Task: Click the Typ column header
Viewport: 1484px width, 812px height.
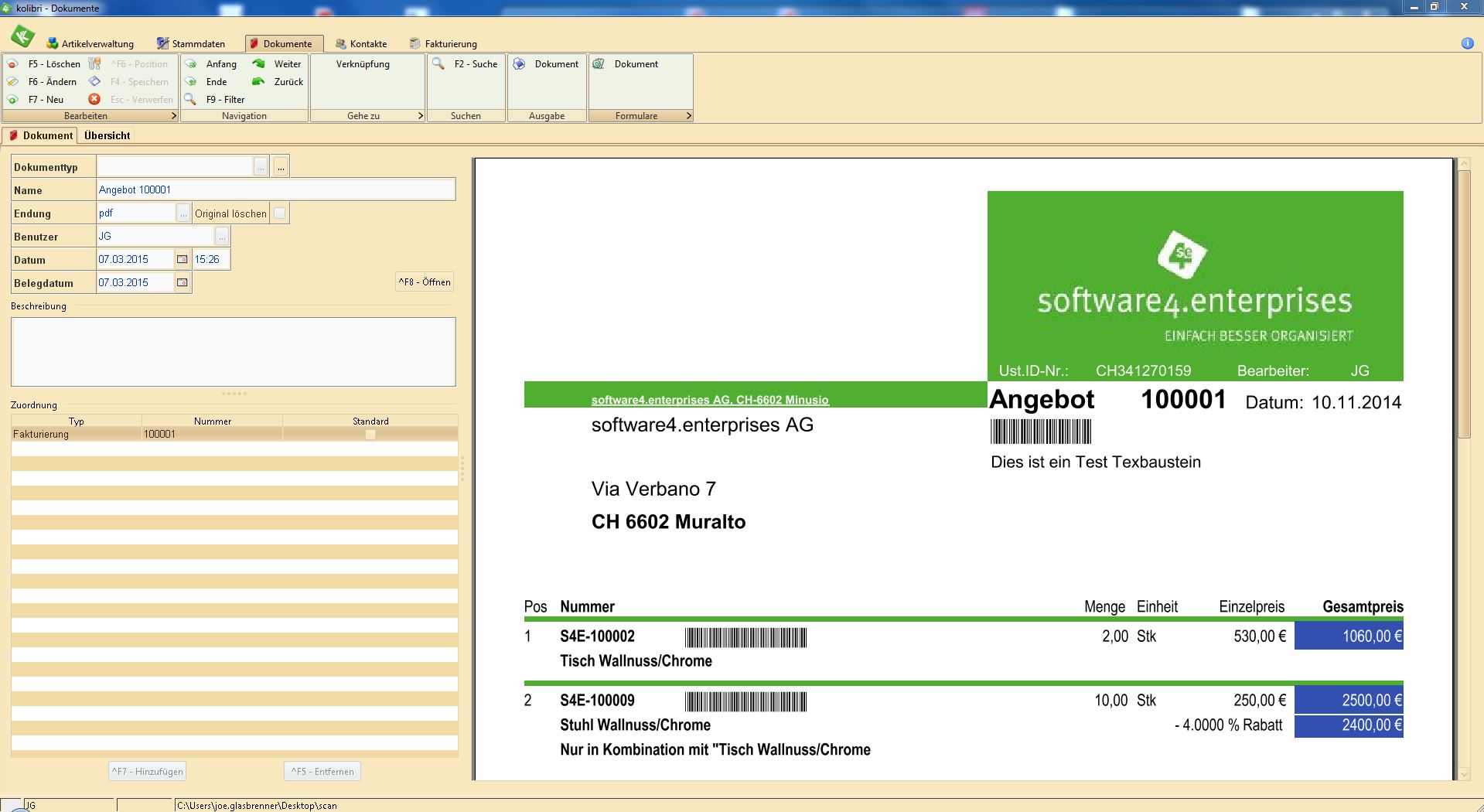Action: click(77, 421)
